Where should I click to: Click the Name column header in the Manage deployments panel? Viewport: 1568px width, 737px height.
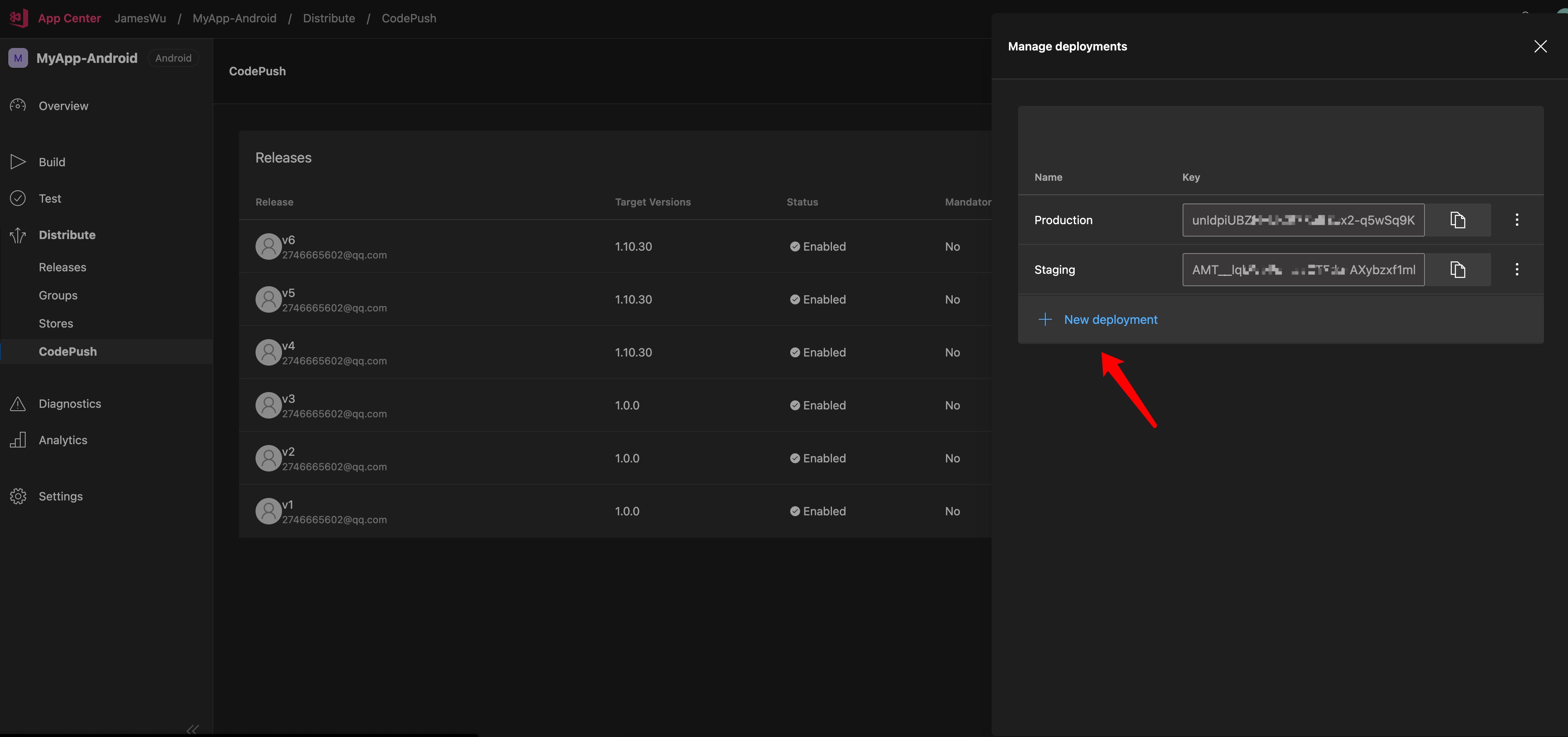pos(1048,177)
